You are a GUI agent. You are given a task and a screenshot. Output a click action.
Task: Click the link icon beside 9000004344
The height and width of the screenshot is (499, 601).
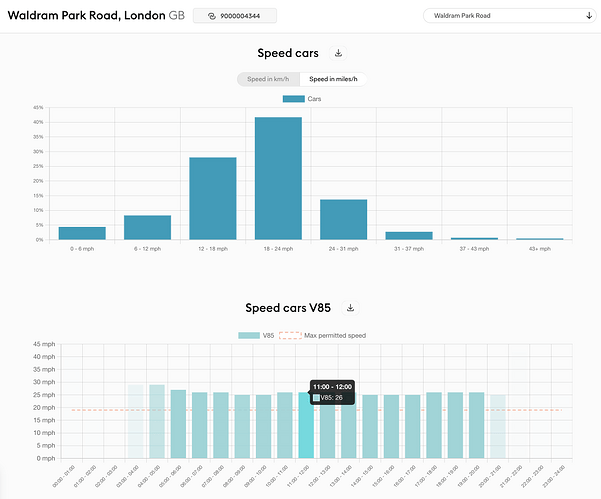pos(212,16)
